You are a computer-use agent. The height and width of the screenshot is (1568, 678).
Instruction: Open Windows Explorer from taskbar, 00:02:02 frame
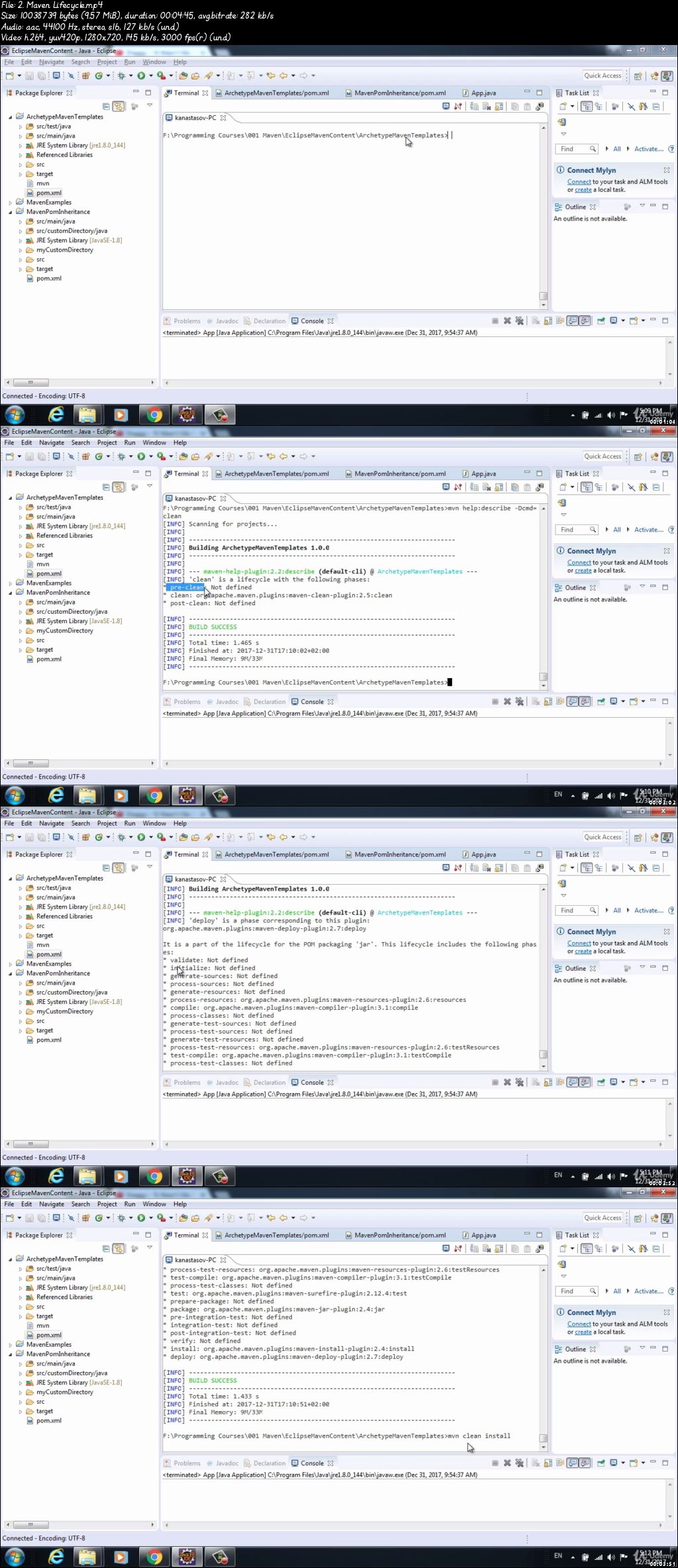pos(87,796)
